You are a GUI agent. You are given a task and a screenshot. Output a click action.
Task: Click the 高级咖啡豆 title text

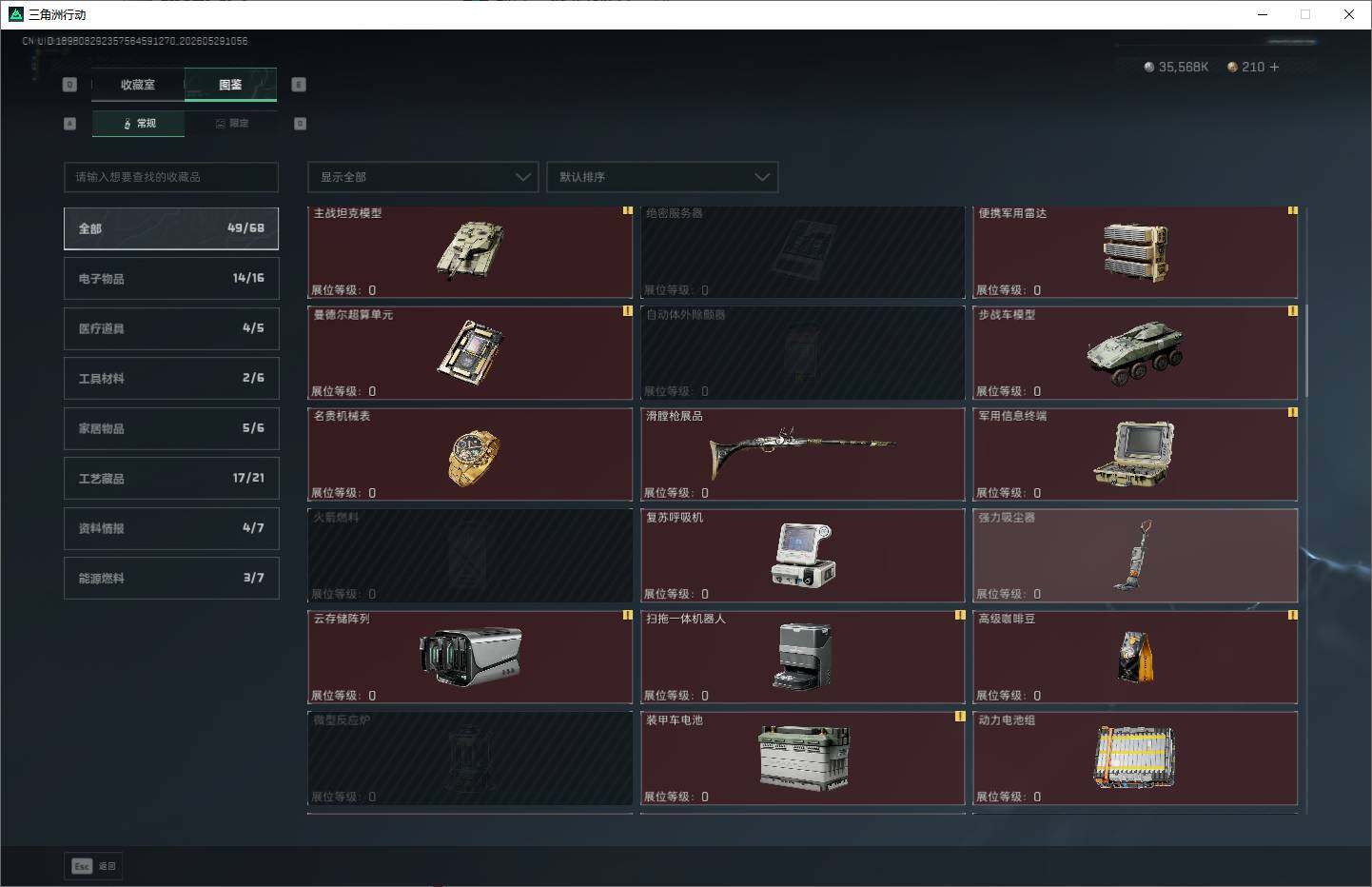point(1007,619)
